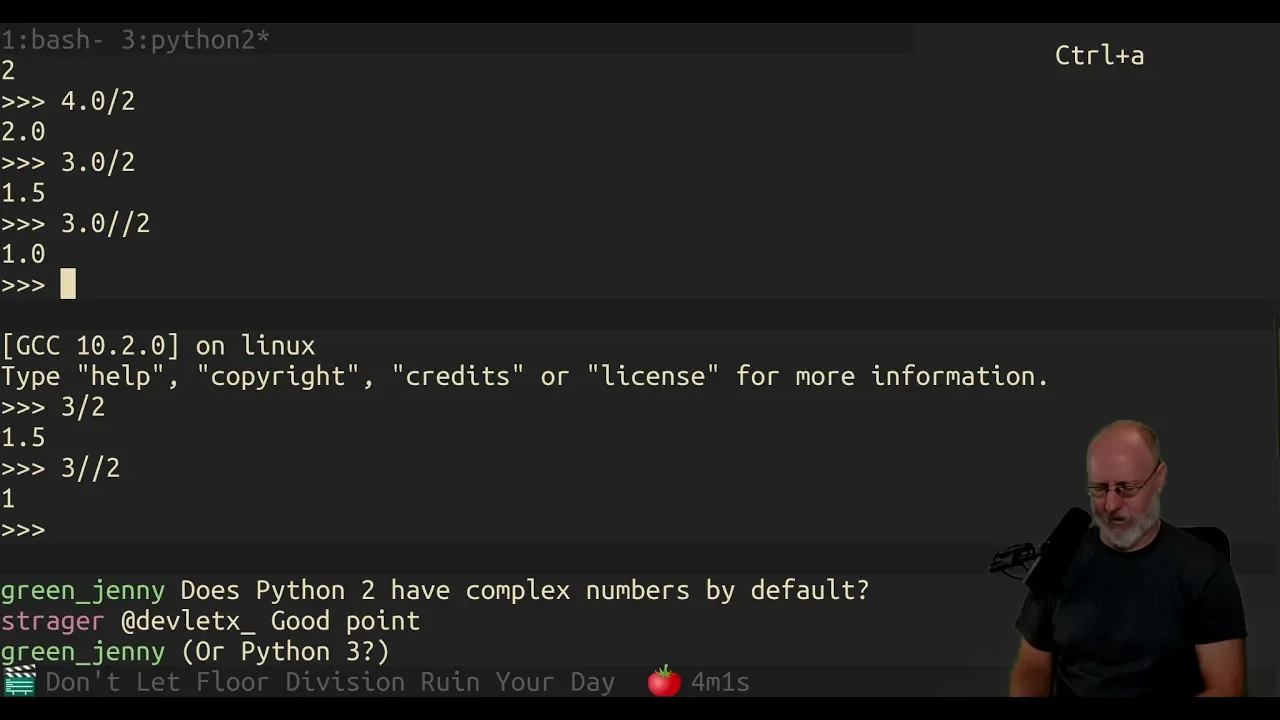Click the clapperboard icon in the status bar
This screenshot has width=1280, height=720.
point(19,682)
